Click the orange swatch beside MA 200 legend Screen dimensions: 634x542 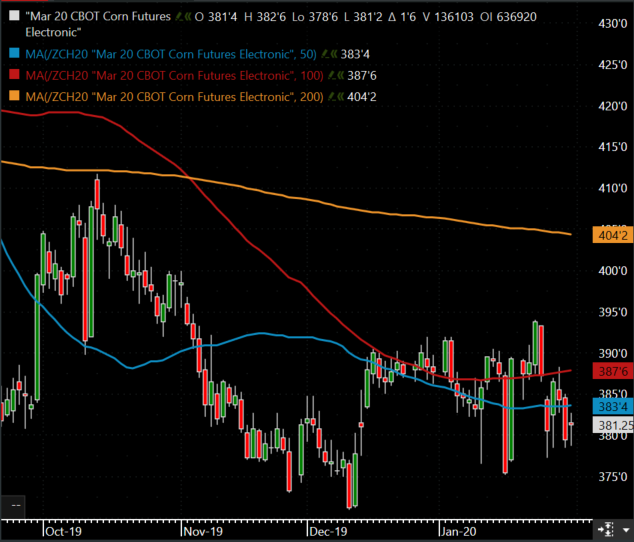point(14,96)
